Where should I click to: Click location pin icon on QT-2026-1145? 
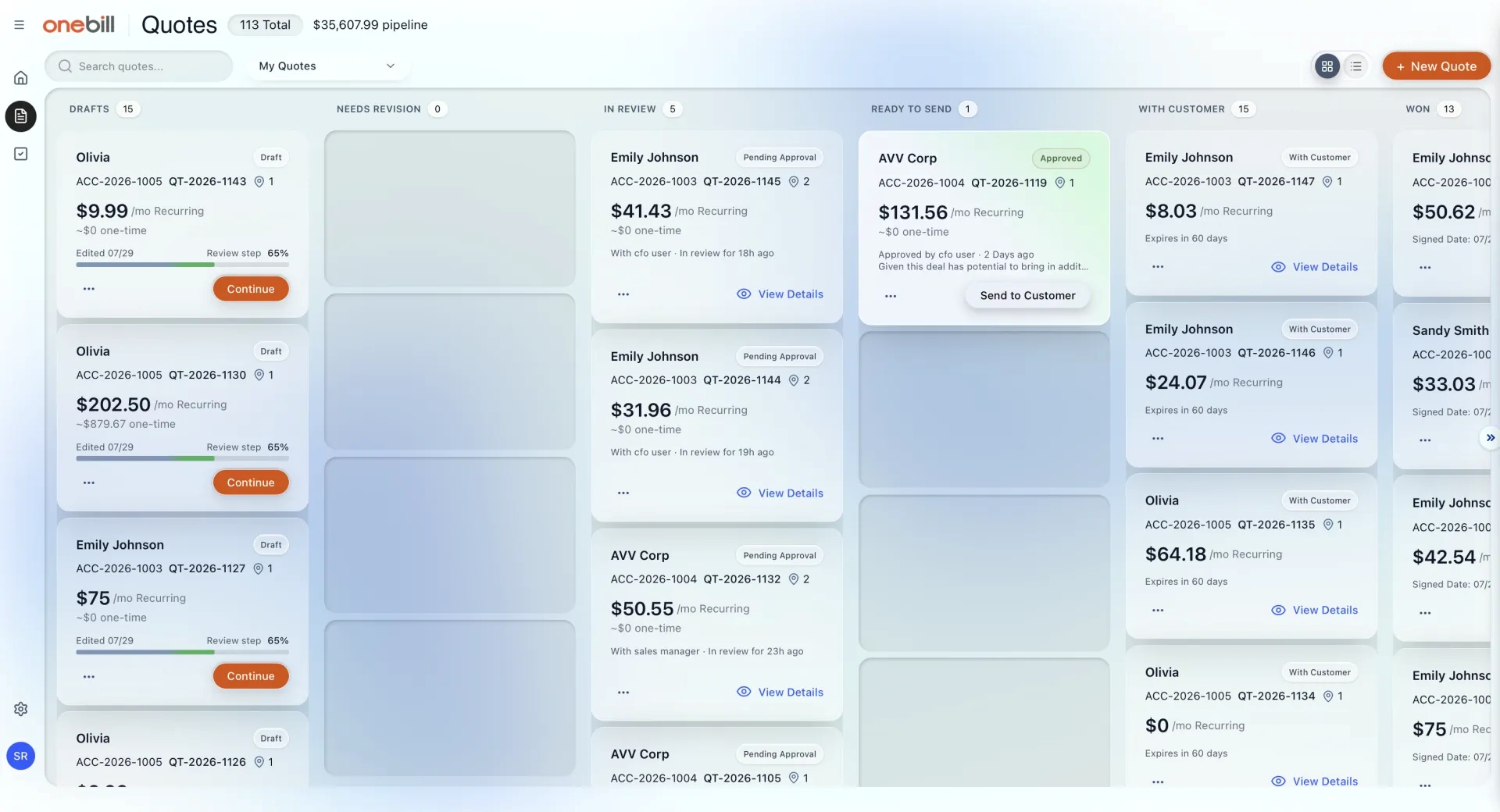pyautogui.click(x=794, y=182)
